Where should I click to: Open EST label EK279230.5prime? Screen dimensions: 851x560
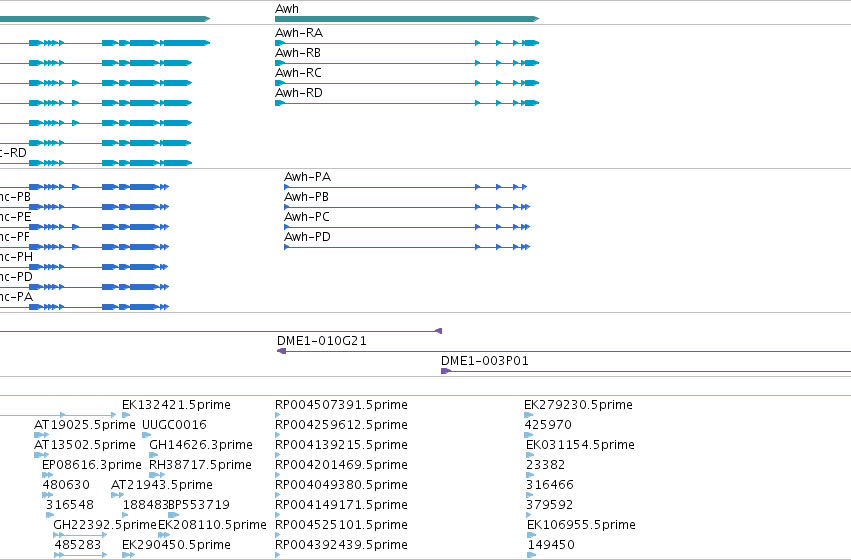click(x=579, y=405)
